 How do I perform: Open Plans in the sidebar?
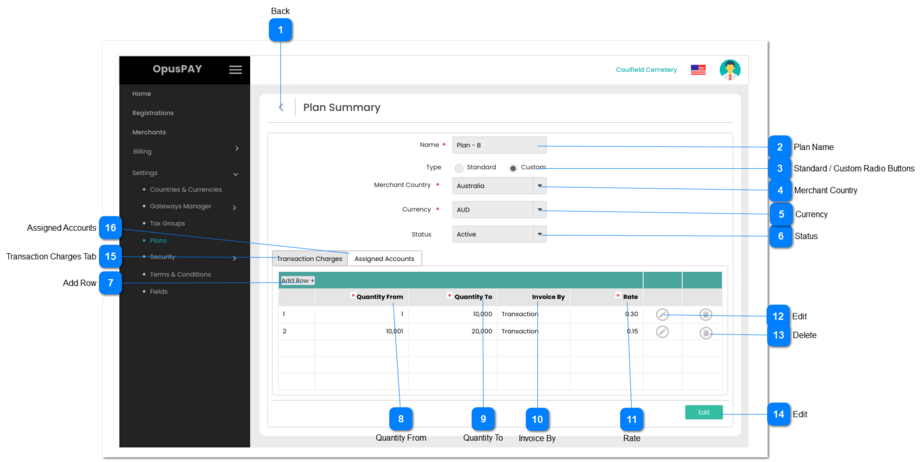pos(158,241)
